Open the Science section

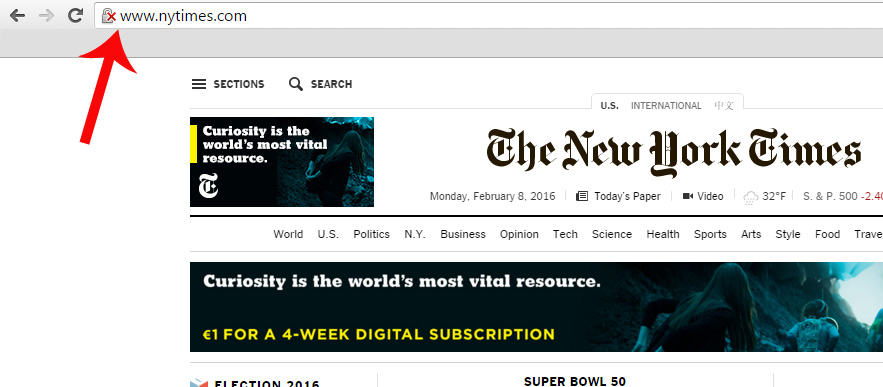click(x=612, y=234)
